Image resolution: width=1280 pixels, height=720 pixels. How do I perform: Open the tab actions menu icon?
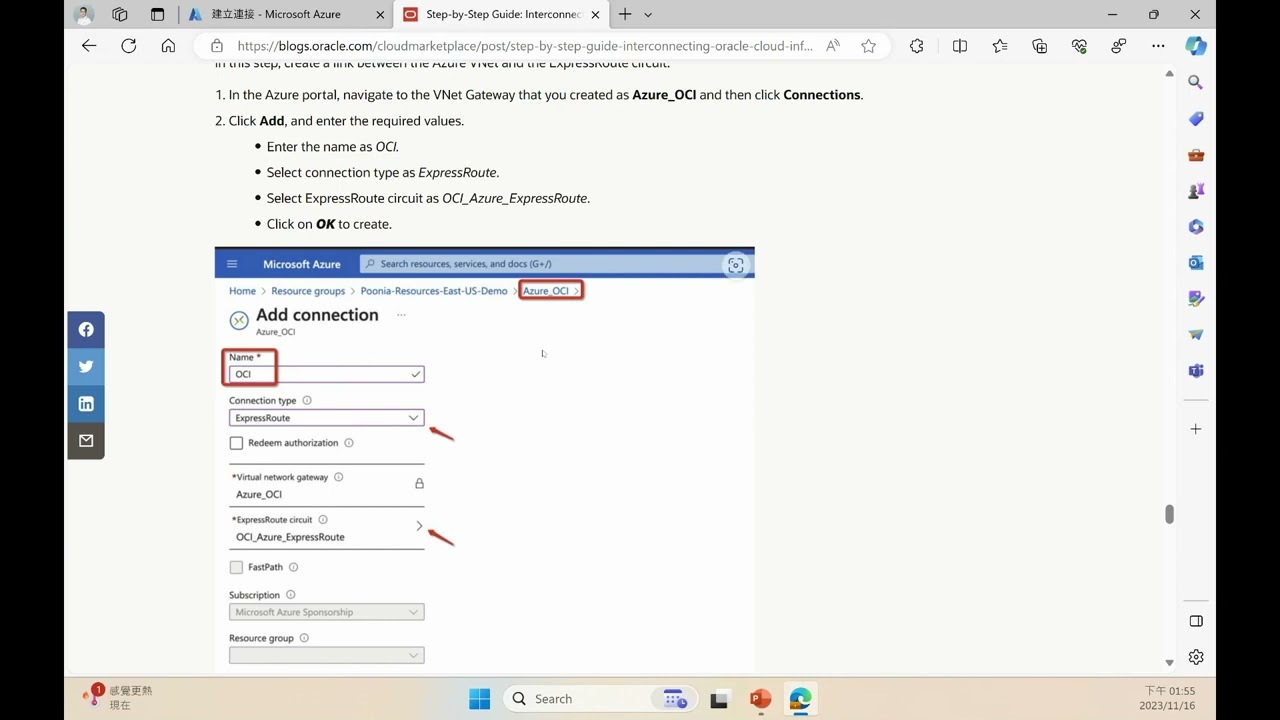tap(157, 15)
